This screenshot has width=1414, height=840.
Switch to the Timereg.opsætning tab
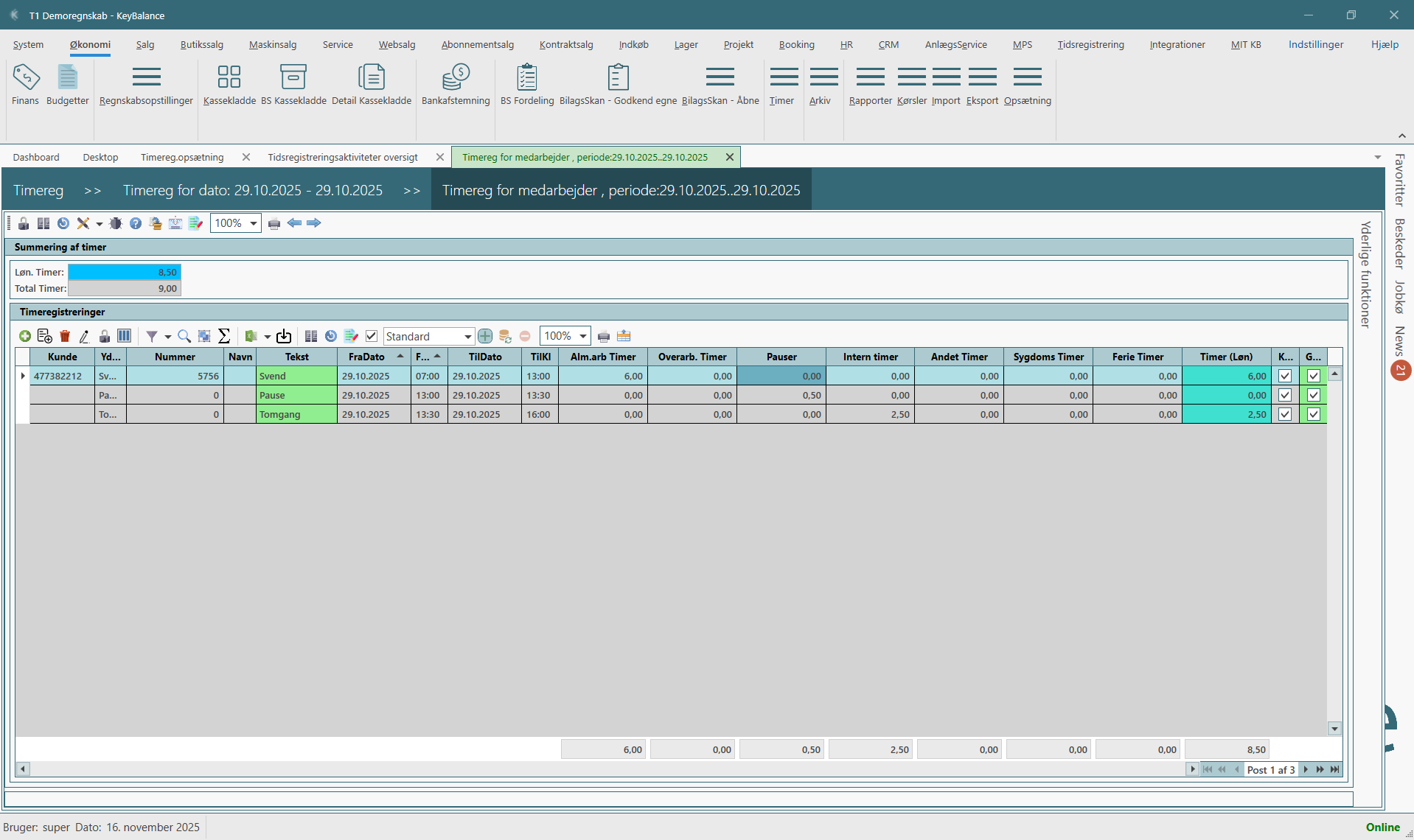[182, 157]
